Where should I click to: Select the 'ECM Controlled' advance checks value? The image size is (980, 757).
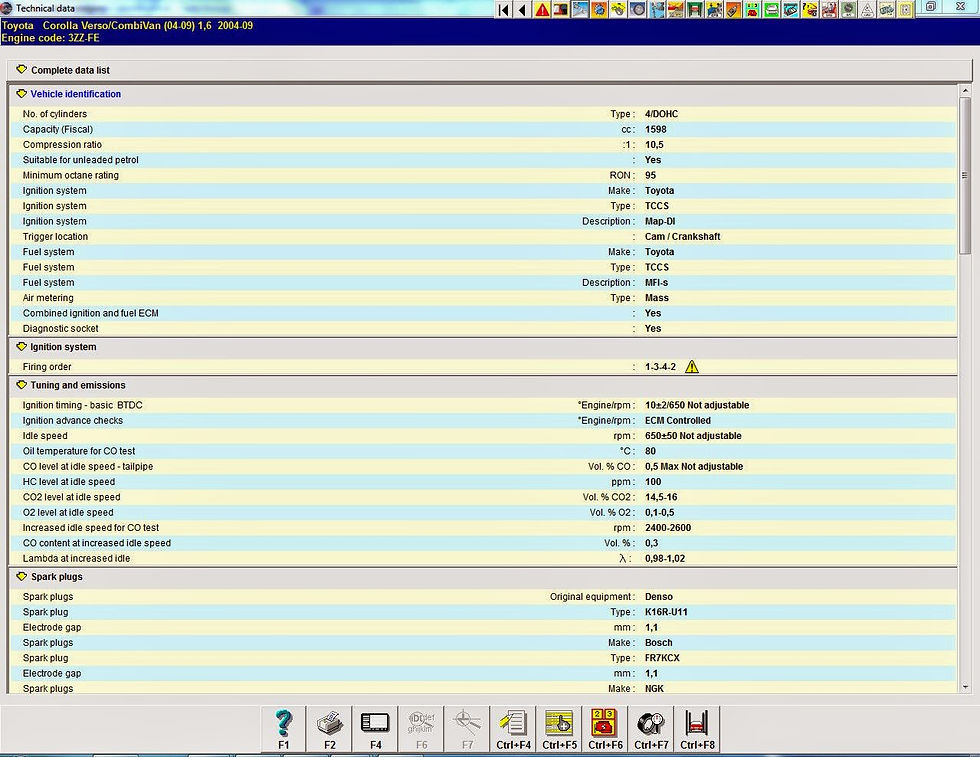click(x=678, y=421)
